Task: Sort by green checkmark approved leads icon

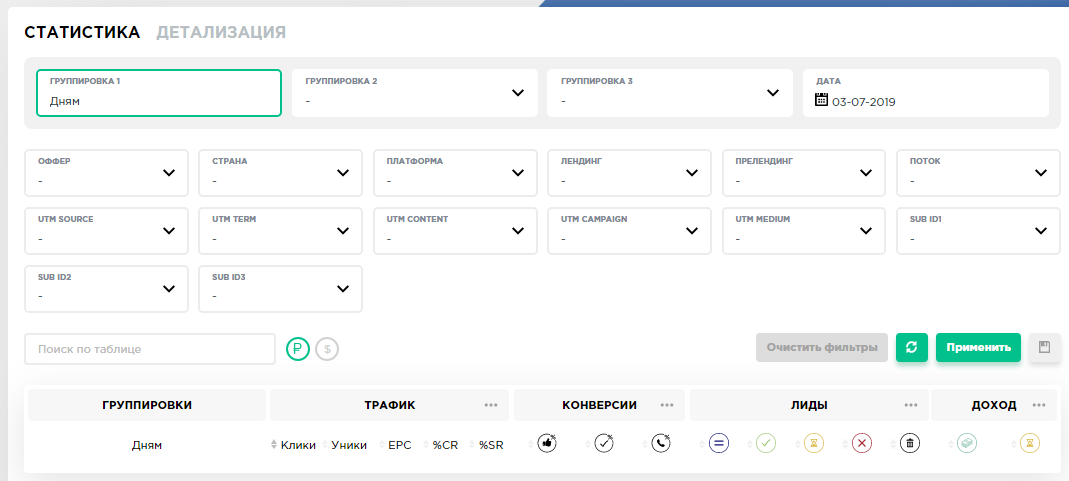Action: tap(766, 443)
